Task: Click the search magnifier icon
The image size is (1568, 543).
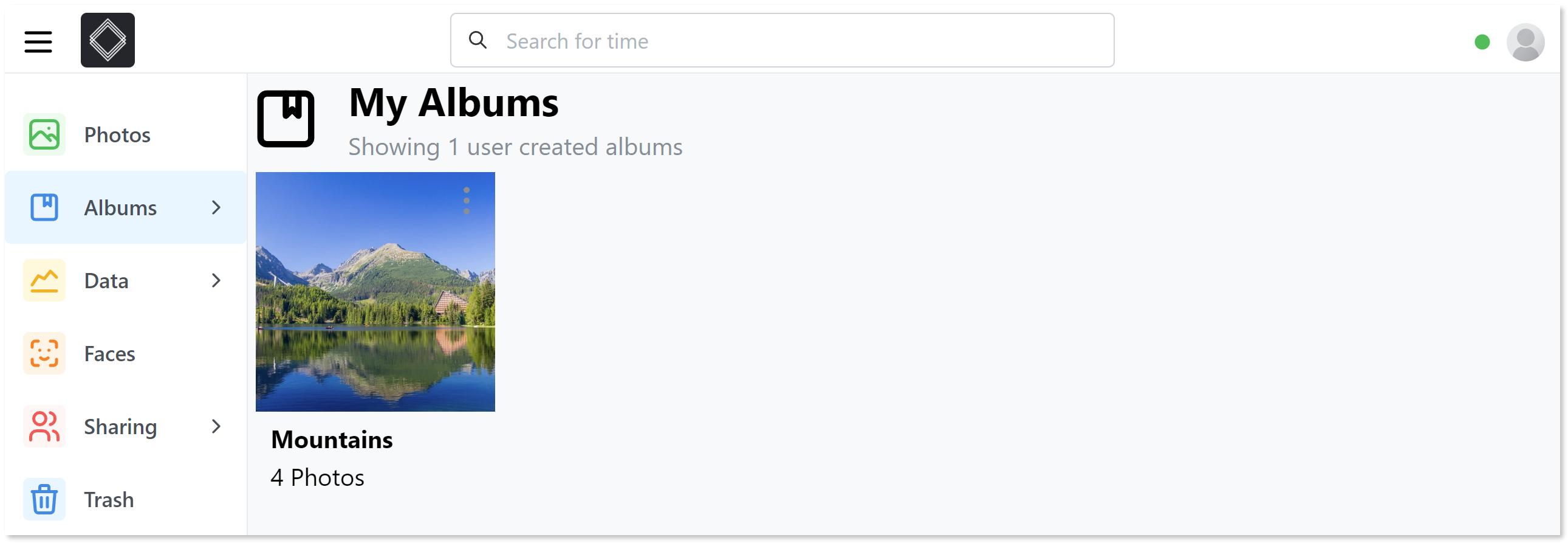Action: coord(479,40)
